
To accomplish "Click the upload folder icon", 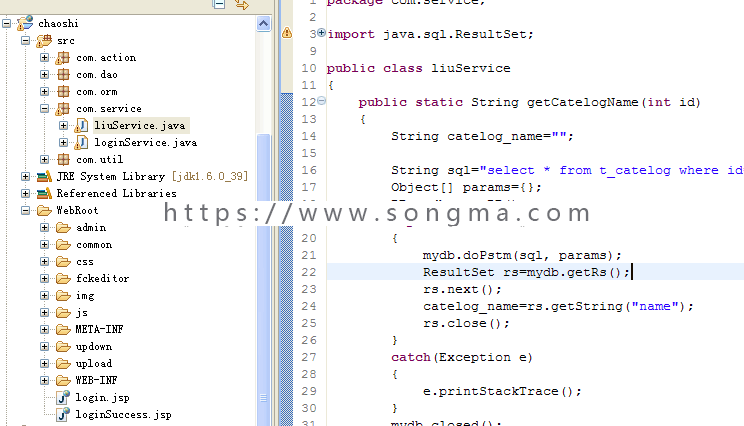I will [63, 364].
